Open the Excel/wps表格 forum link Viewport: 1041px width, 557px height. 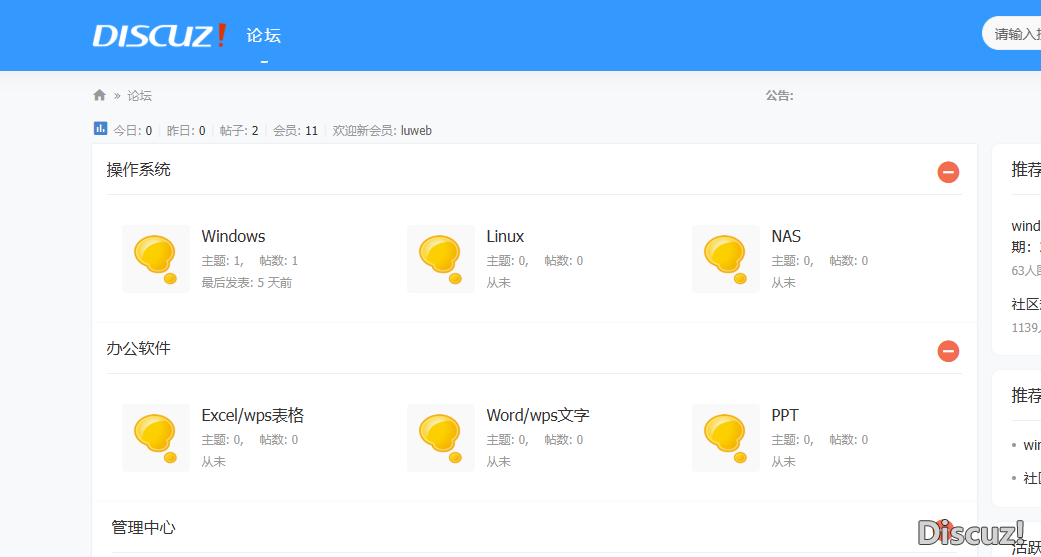[x=252, y=416]
